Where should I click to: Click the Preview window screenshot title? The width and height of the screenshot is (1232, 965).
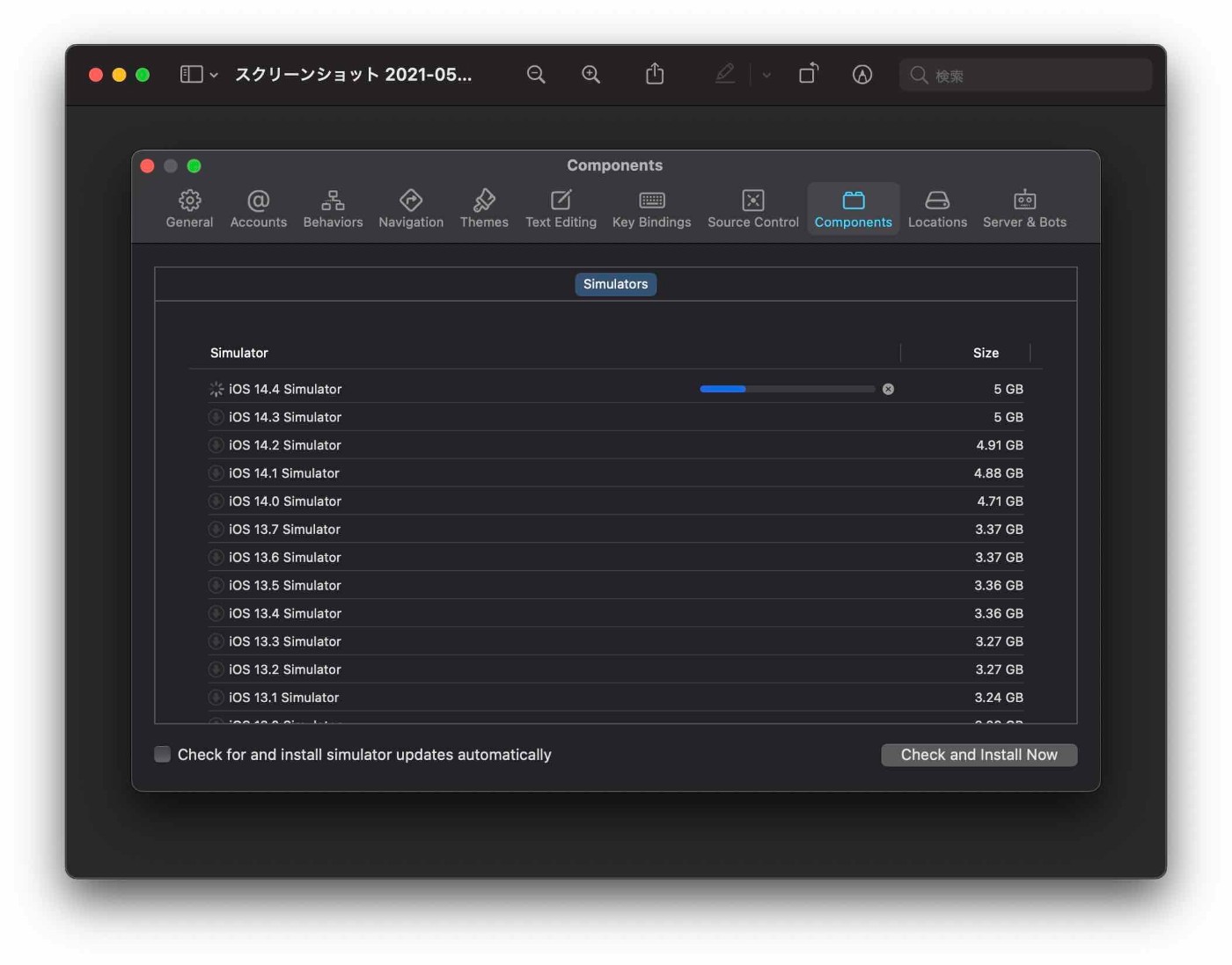tap(354, 75)
